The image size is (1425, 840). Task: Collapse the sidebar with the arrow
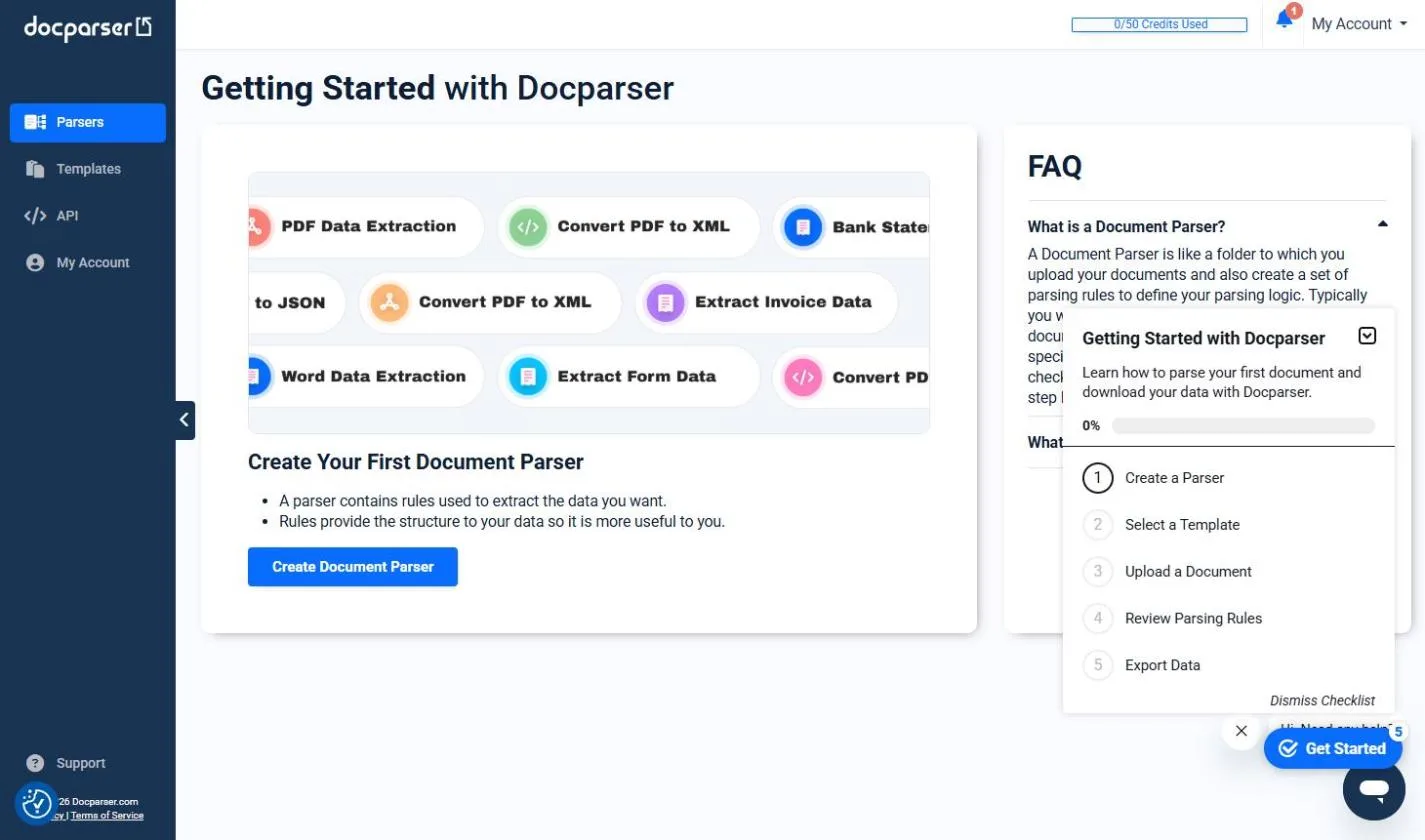(x=185, y=420)
